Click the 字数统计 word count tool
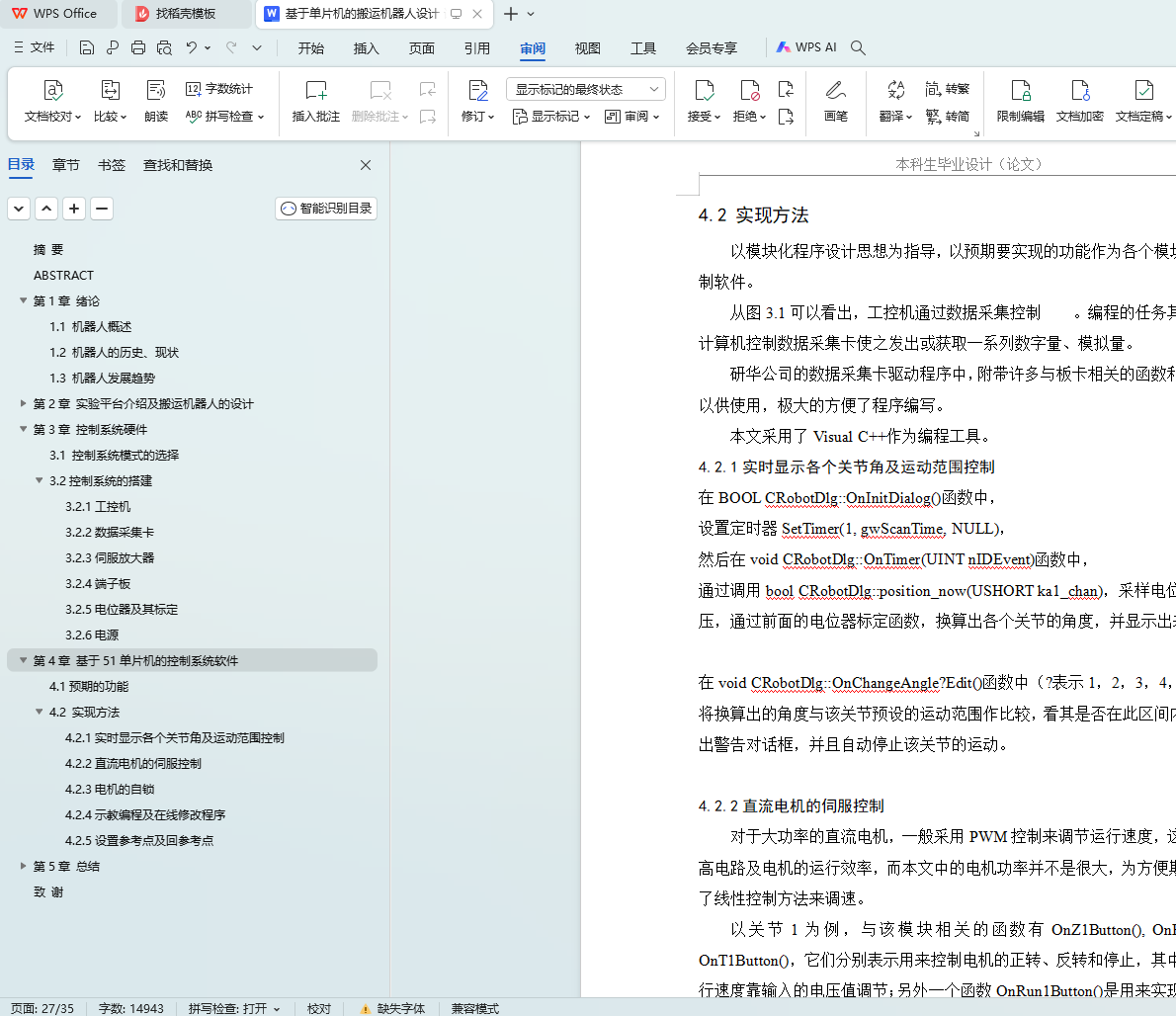This screenshot has height=1016, width=1176. point(218,89)
